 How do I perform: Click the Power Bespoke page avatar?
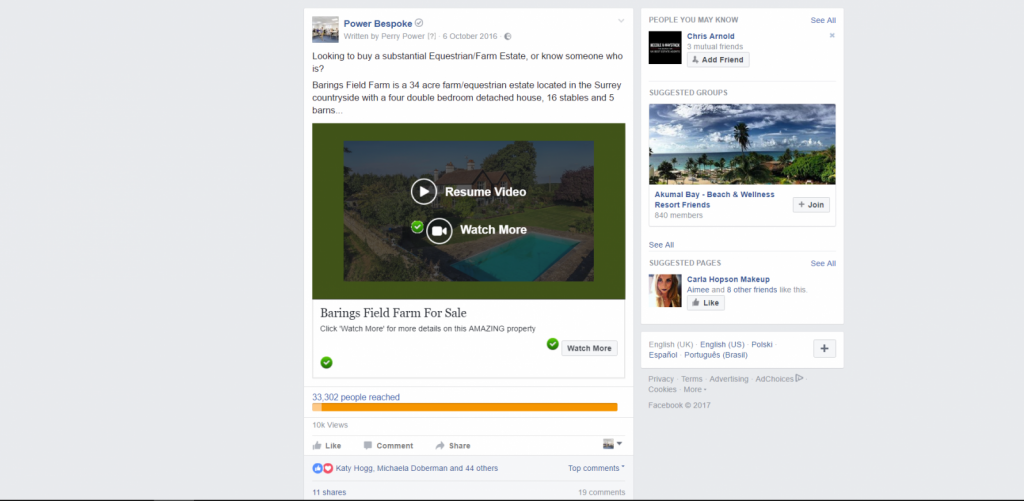325,29
